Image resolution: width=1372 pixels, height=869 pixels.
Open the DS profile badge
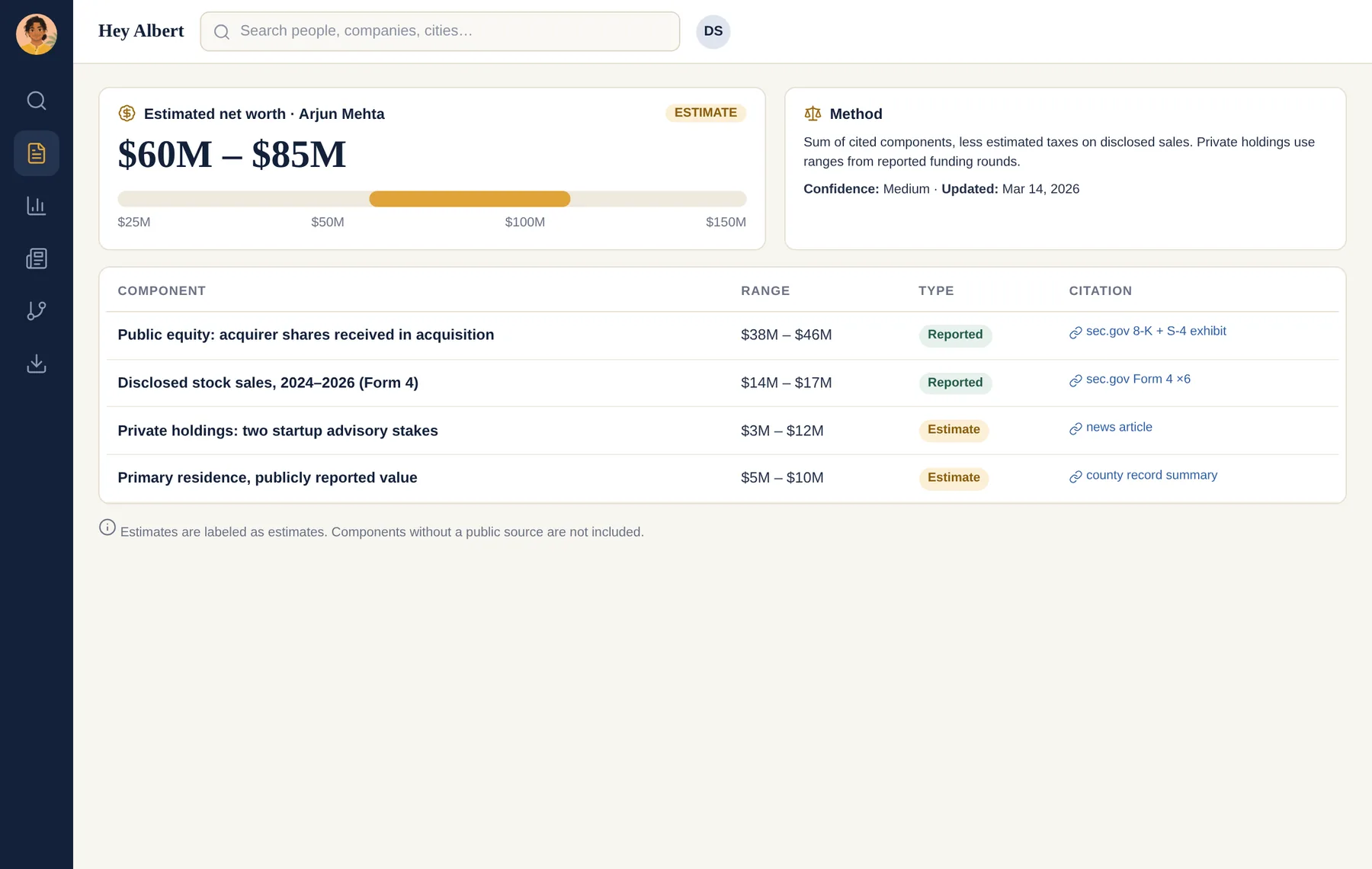pyautogui.click(x=713, y=31)
